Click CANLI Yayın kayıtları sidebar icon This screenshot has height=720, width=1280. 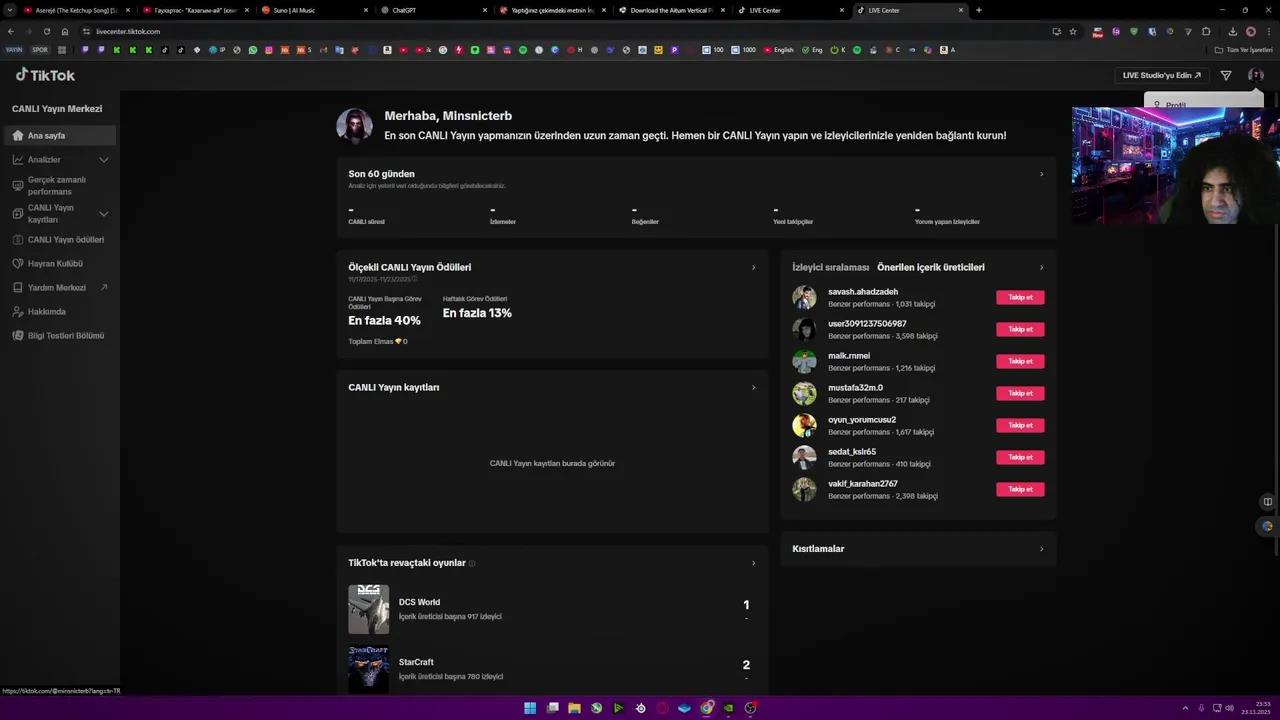[18, 213]
